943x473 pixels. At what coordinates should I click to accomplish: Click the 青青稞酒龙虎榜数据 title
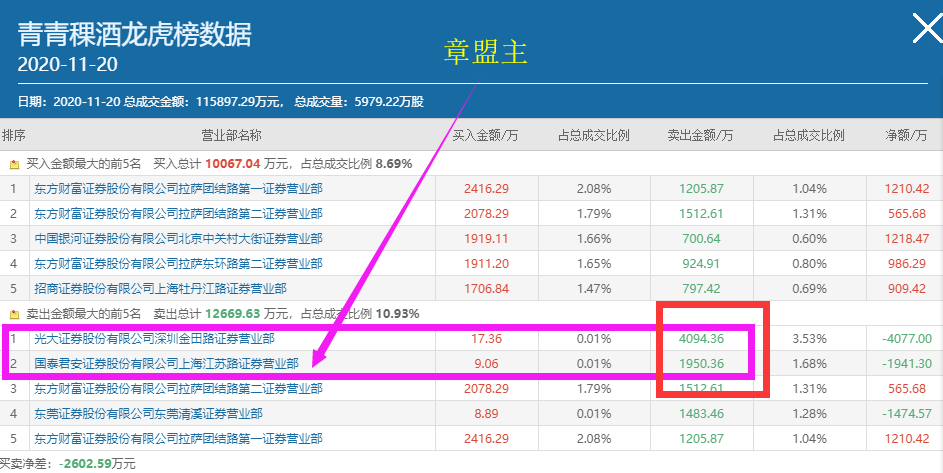[134, 34]
